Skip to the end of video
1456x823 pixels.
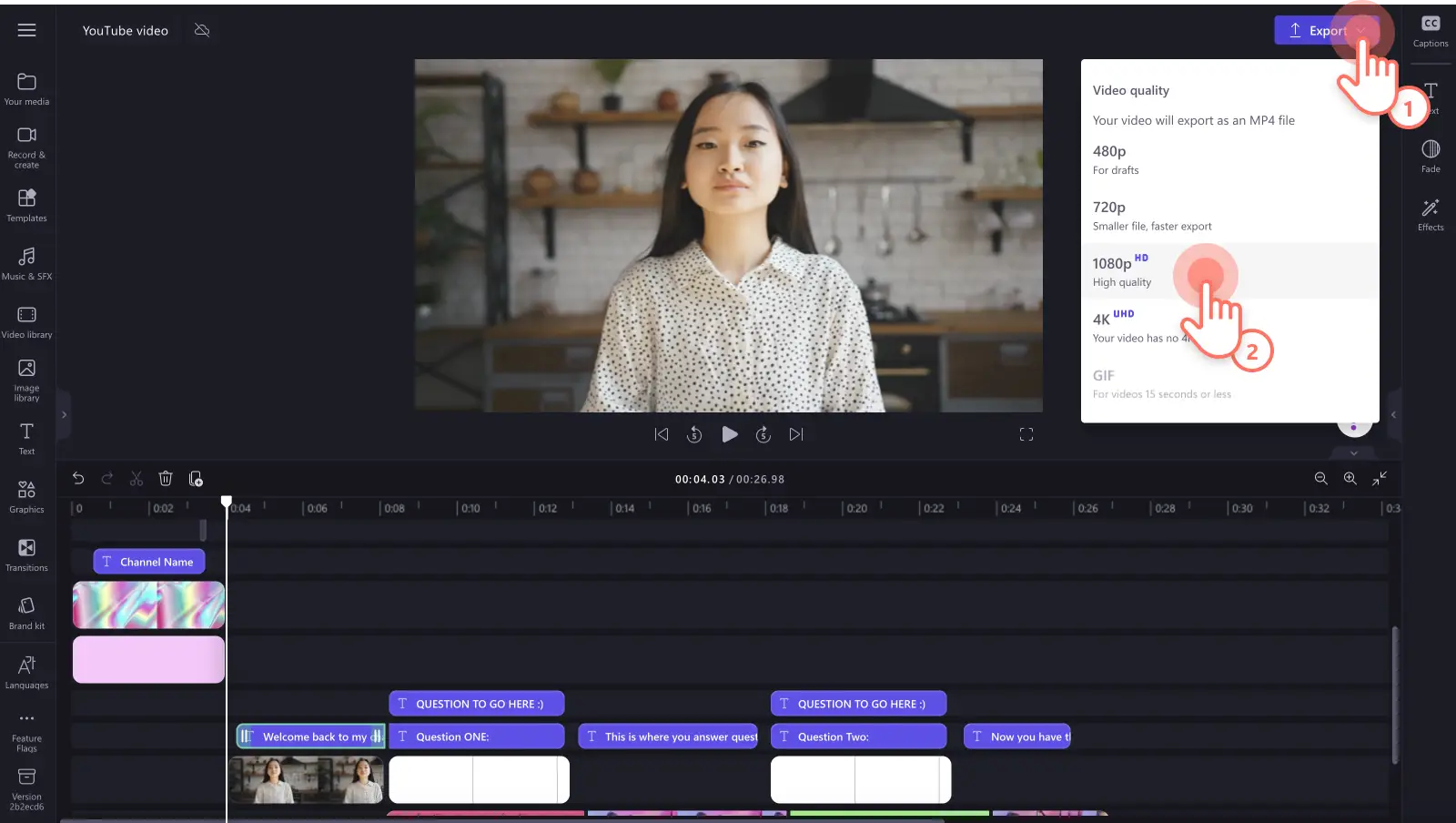[796, 434]
